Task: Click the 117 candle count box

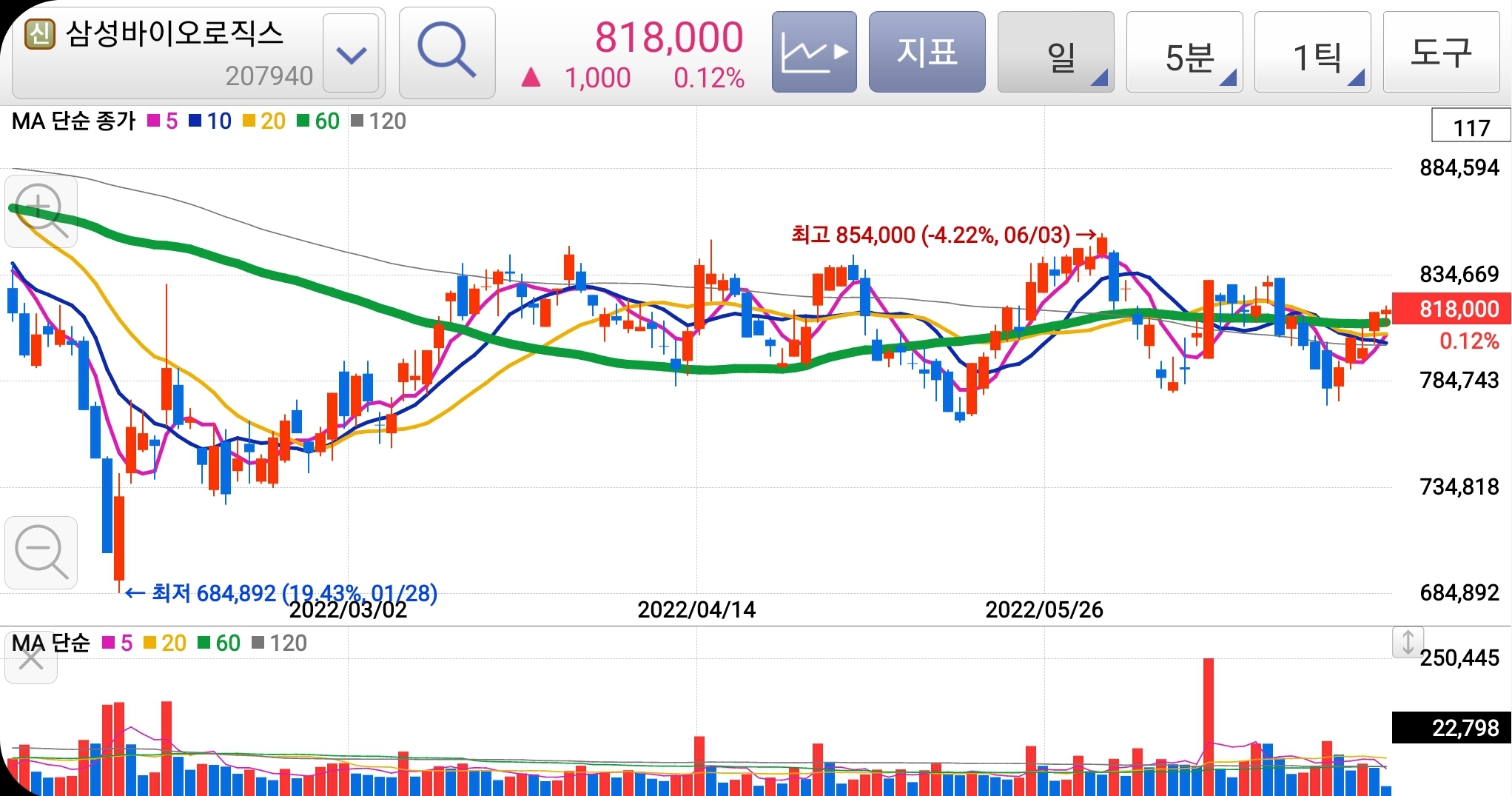Action: pos(1471,126)
